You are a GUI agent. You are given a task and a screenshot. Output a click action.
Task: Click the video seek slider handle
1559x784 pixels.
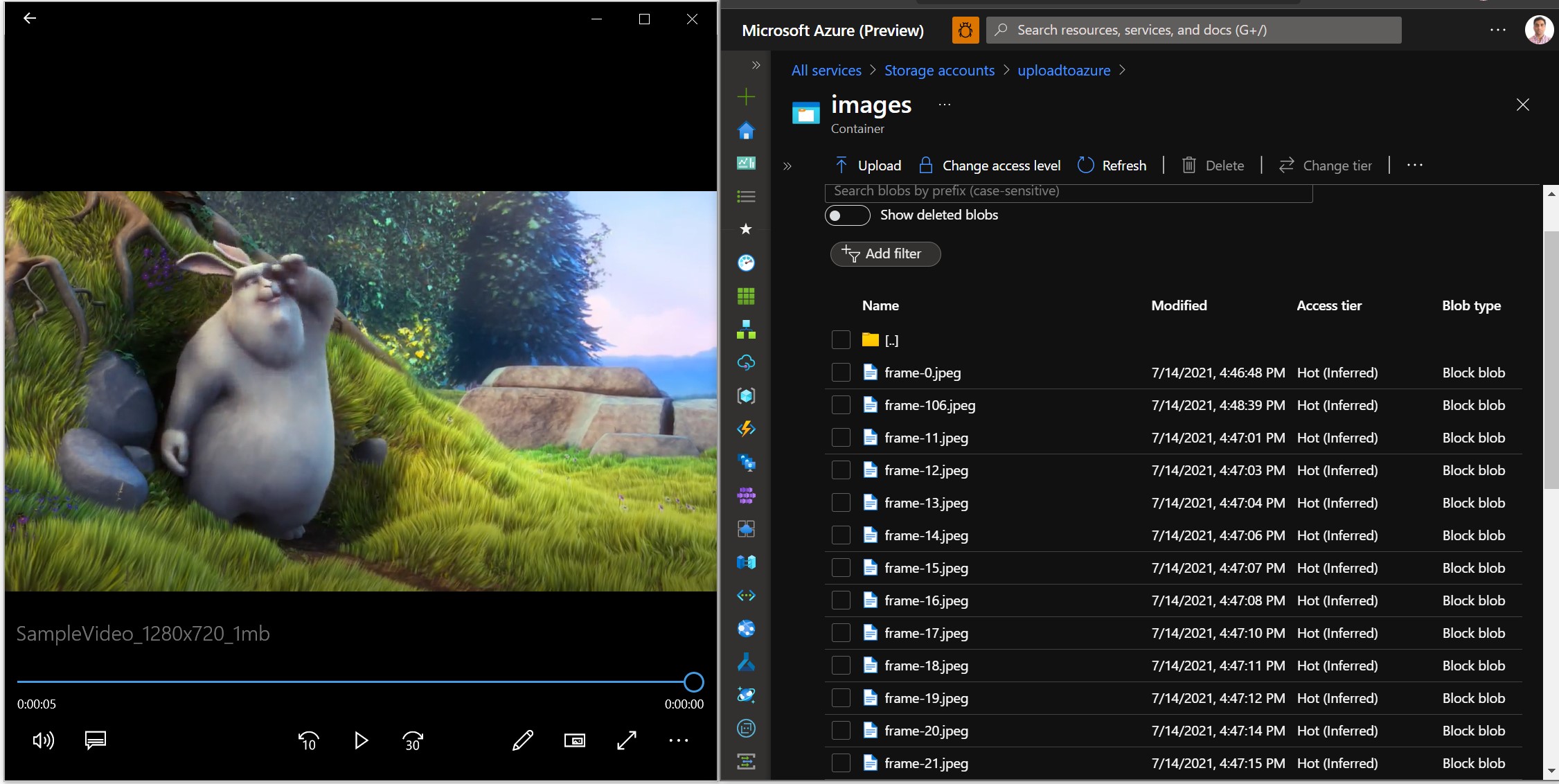[693, 682]
